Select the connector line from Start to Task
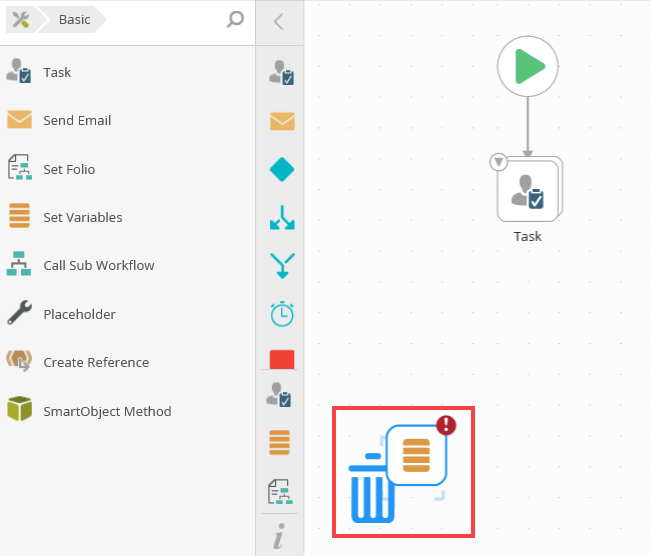Screen dimensions: 651x556 point(528,127)
